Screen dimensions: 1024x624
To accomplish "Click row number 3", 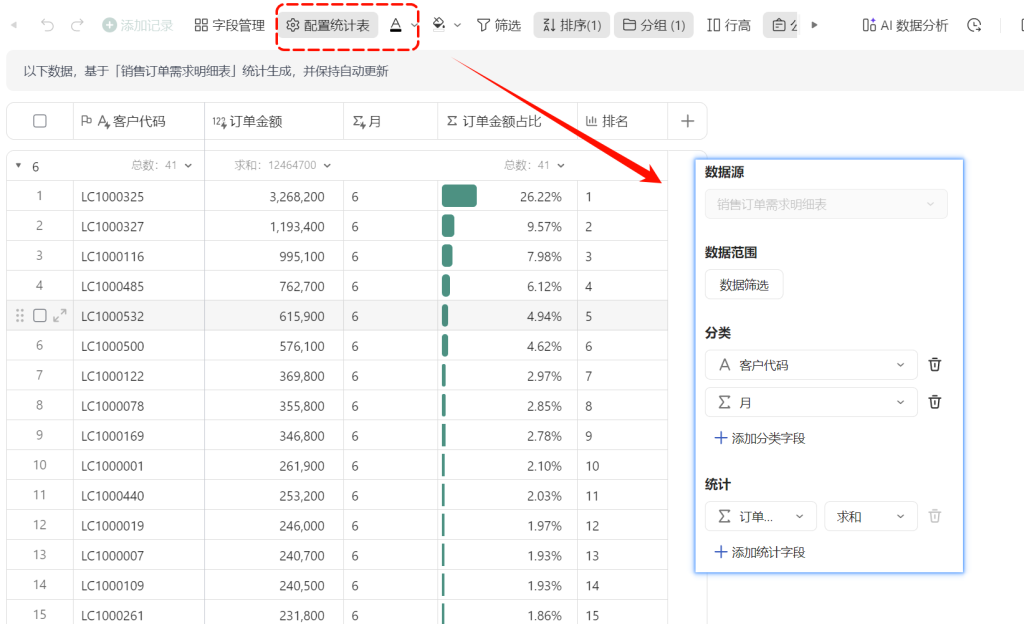I will [x=39, y=255].
